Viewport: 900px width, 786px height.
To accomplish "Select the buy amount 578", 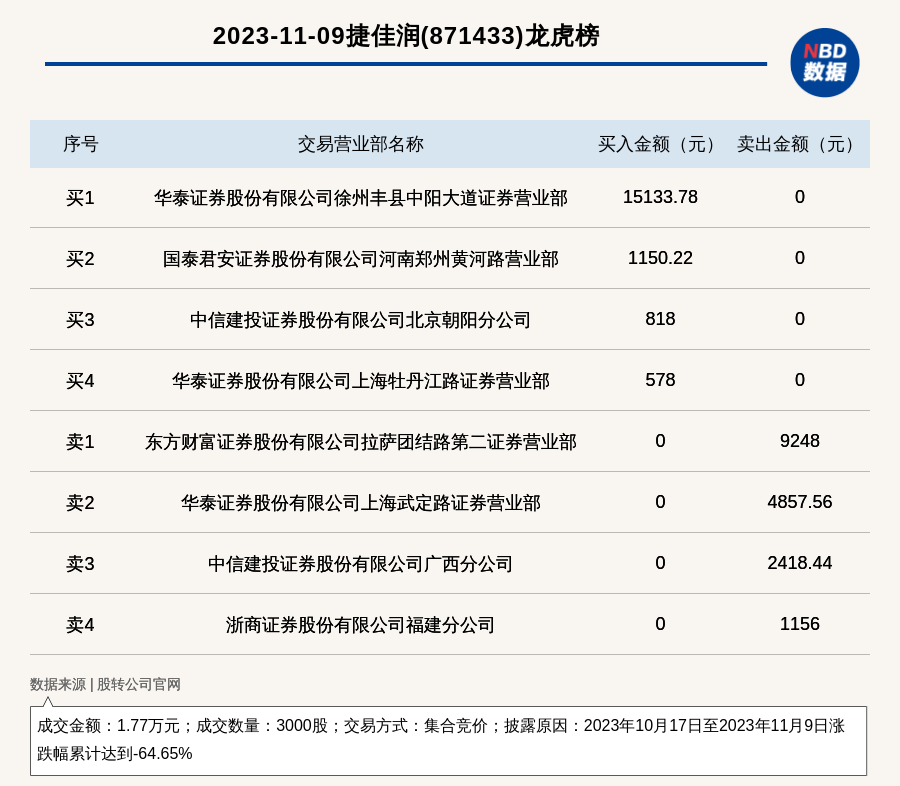I will pos(660,380).
